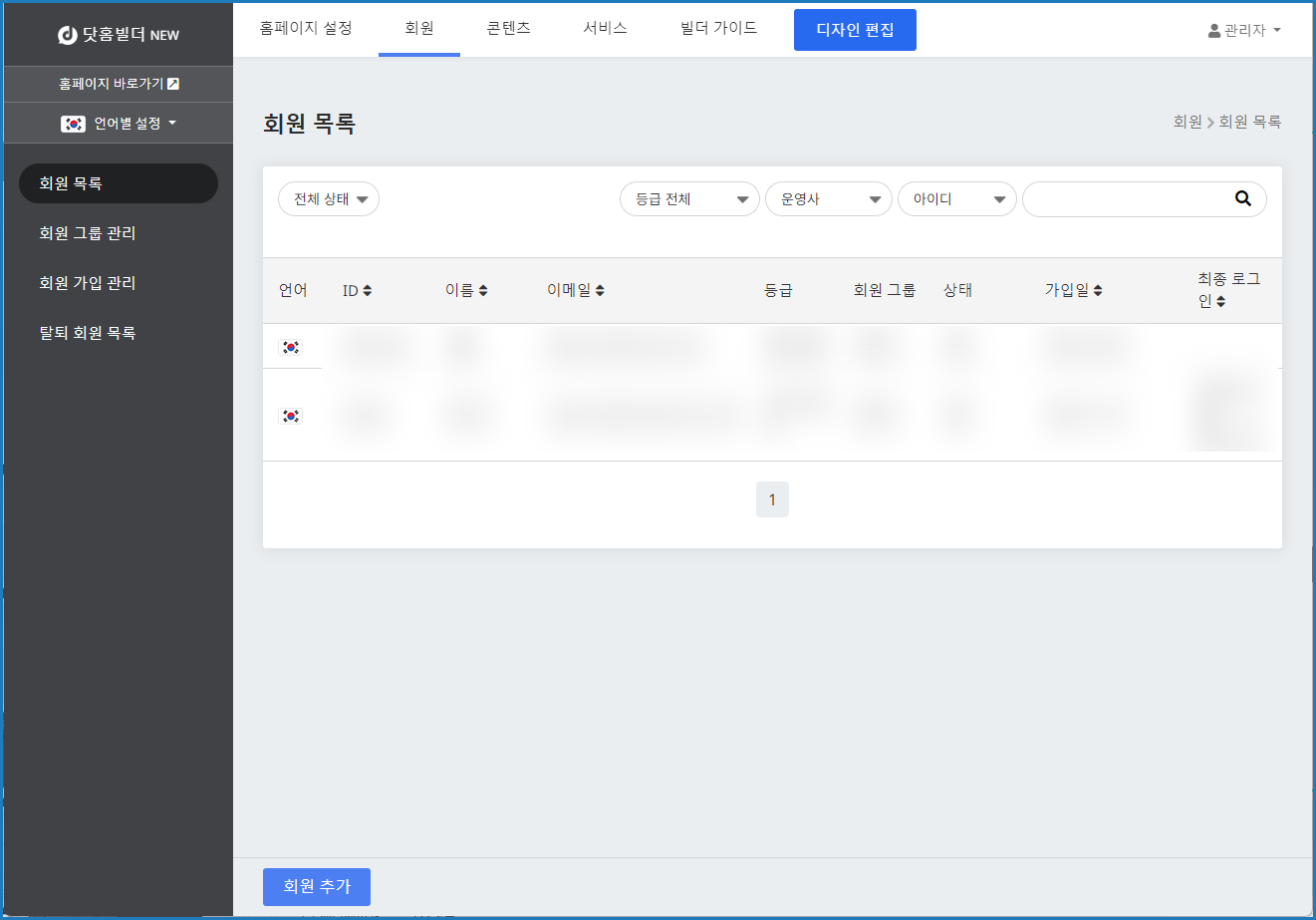Sort members by 가입일 column arrows

[1098, 291]
